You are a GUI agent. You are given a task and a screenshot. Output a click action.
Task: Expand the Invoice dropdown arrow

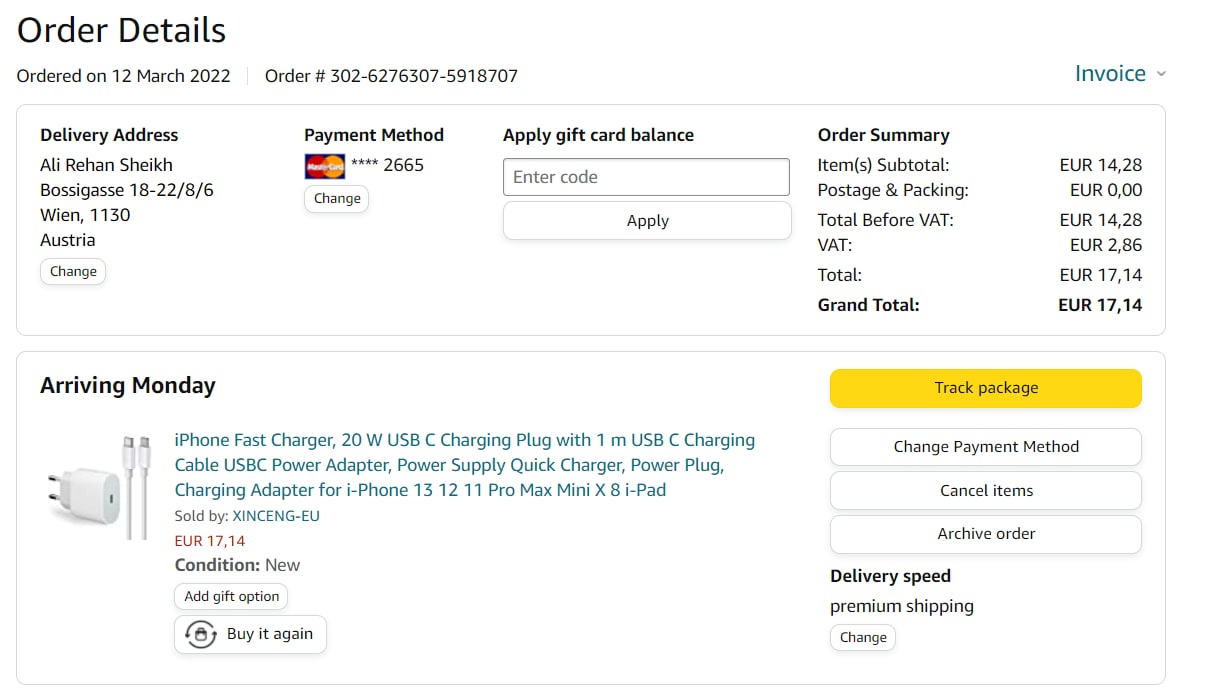click(x=1161, y=74)
